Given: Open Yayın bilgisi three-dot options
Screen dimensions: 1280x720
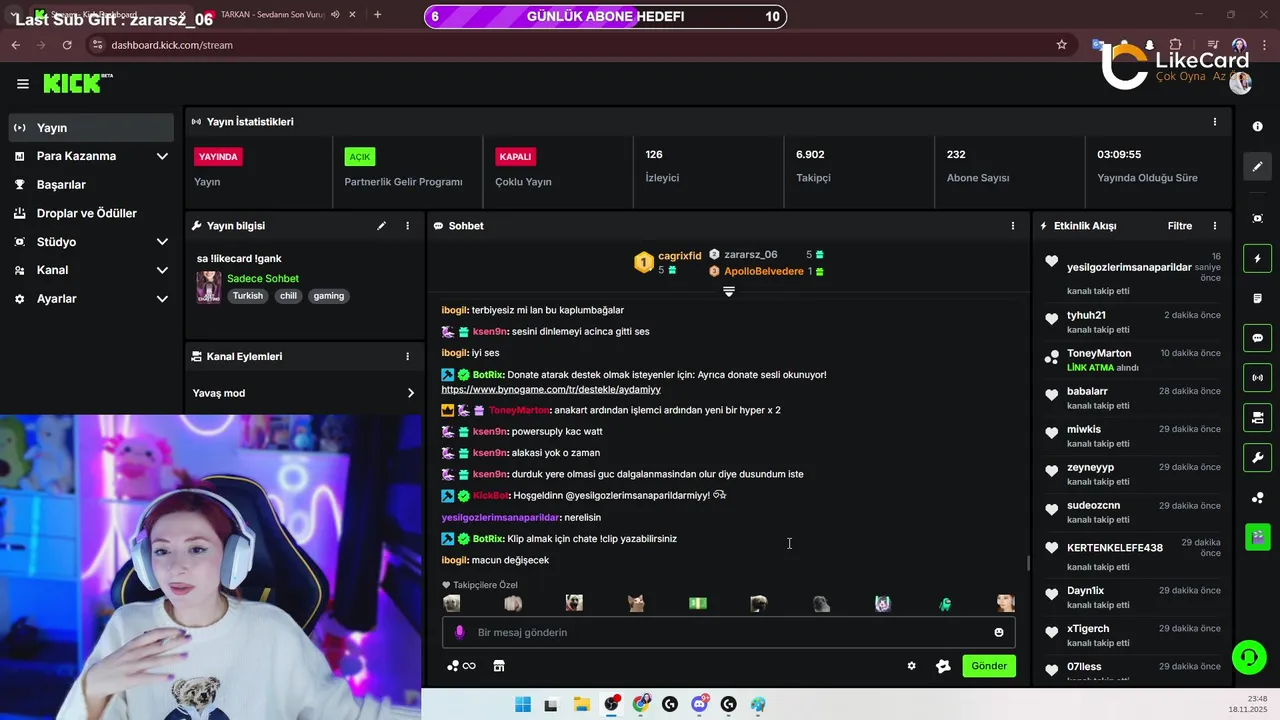Looking at the screenshot, I should click(x=407, y=226).
